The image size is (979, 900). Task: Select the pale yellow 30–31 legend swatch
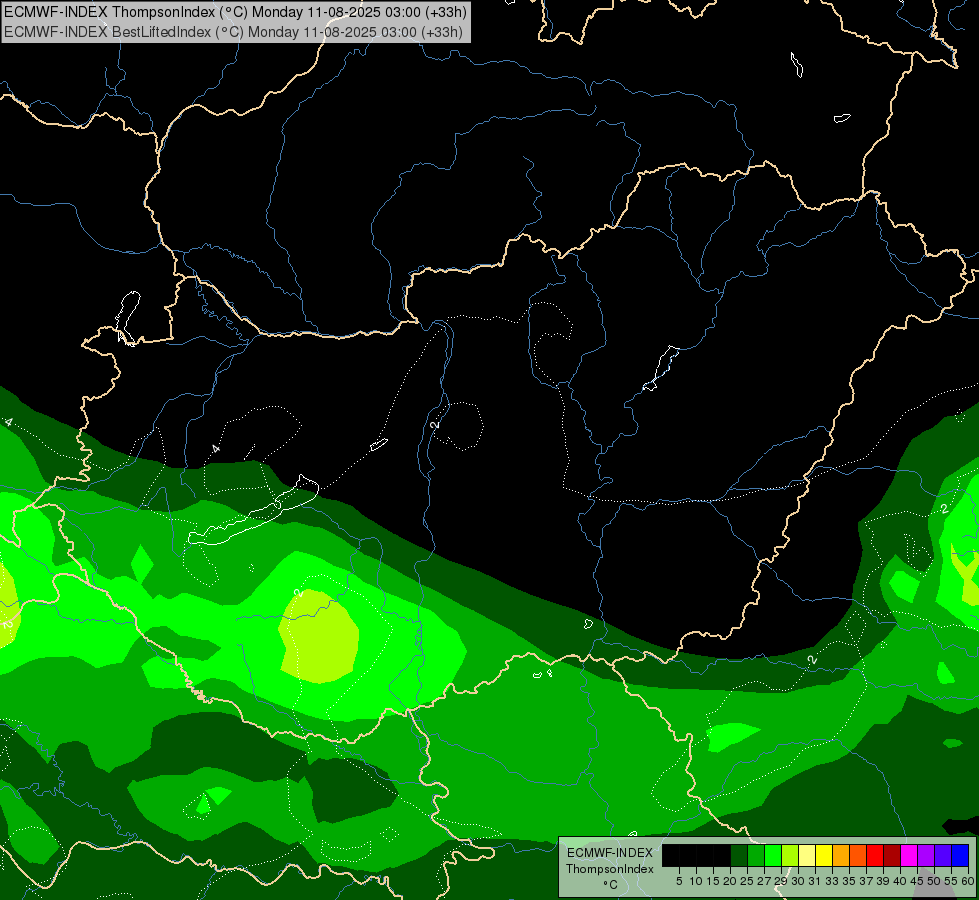tap(807, 855)
